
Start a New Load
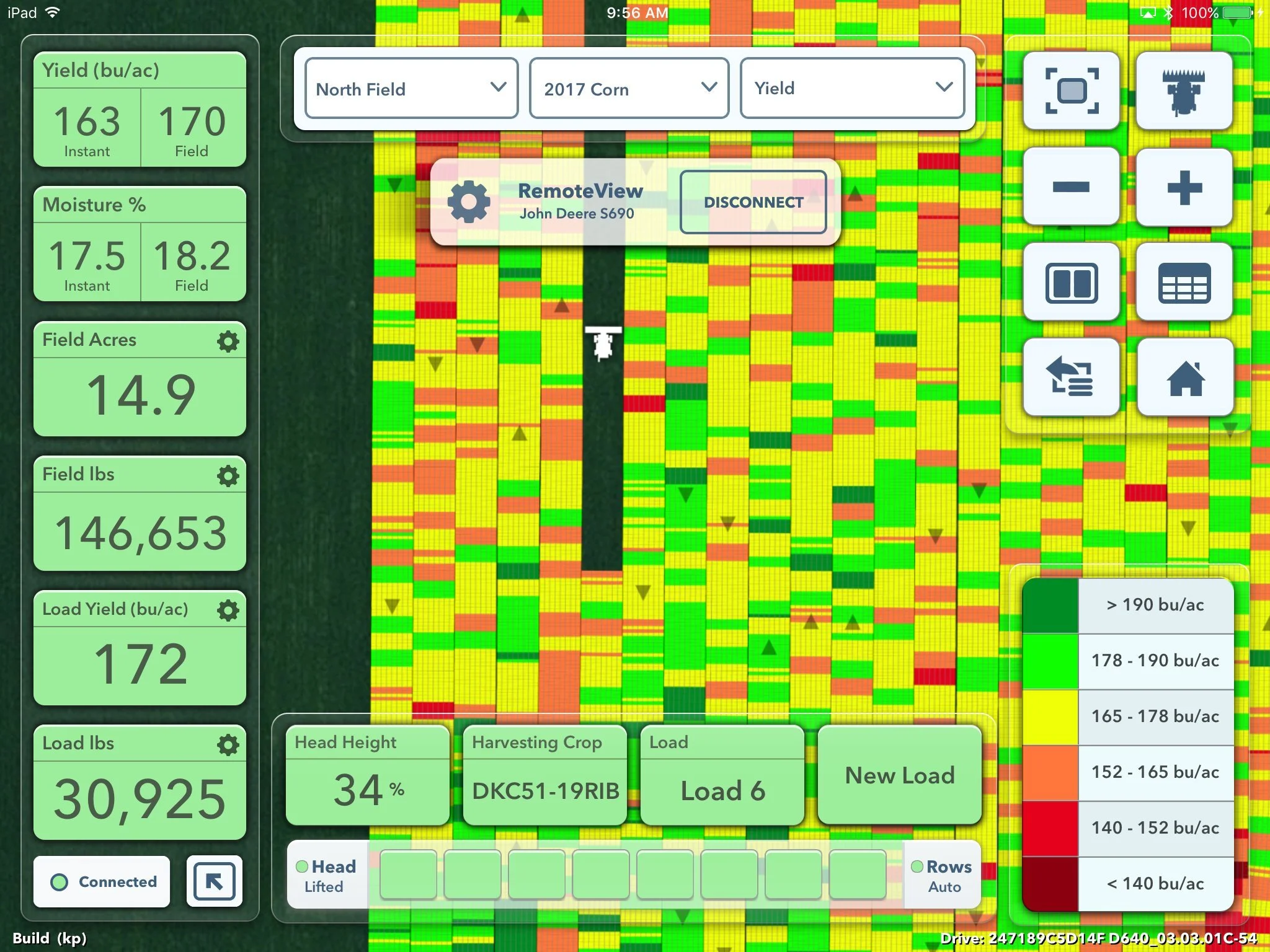tap(899, 775)
